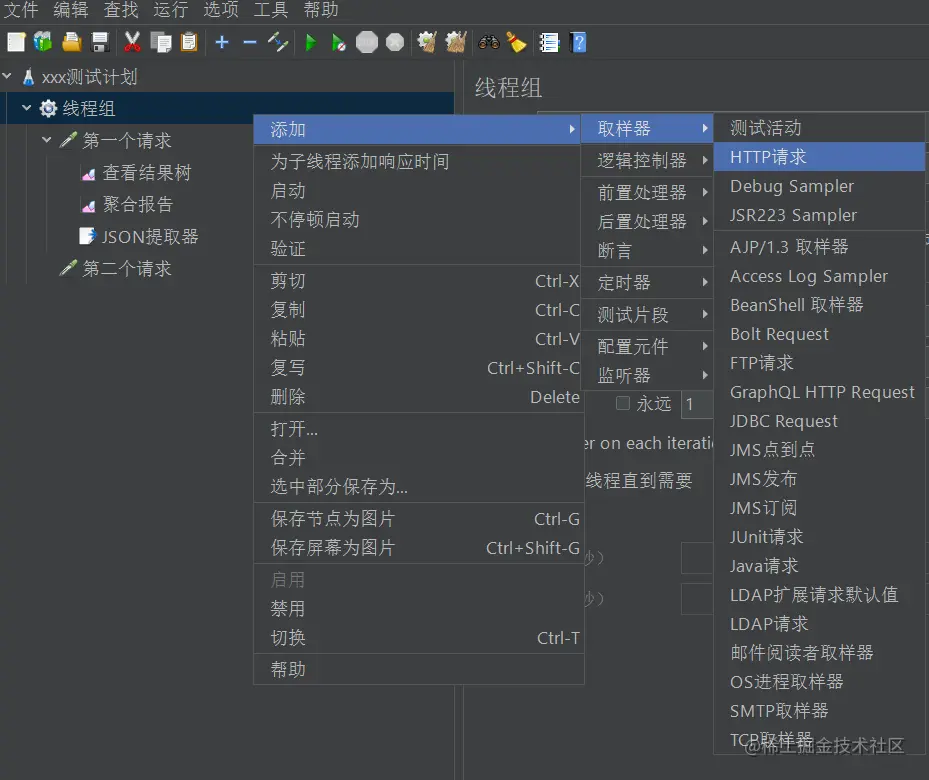Collapse the xxx测试计划 tree node
This screenshot has height=780, width=929.
point(7,76)
